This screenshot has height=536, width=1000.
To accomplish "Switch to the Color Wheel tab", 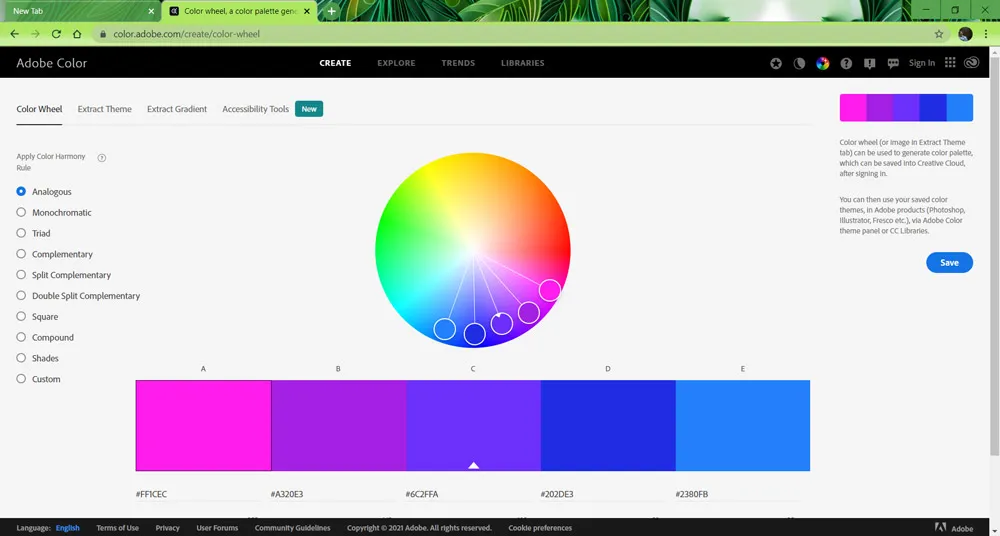I will click(40, 109).
